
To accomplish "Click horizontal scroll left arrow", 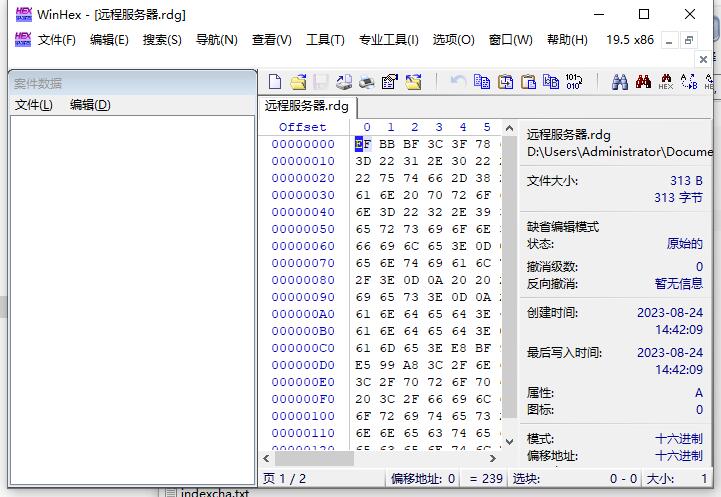I will coord(266,458).
